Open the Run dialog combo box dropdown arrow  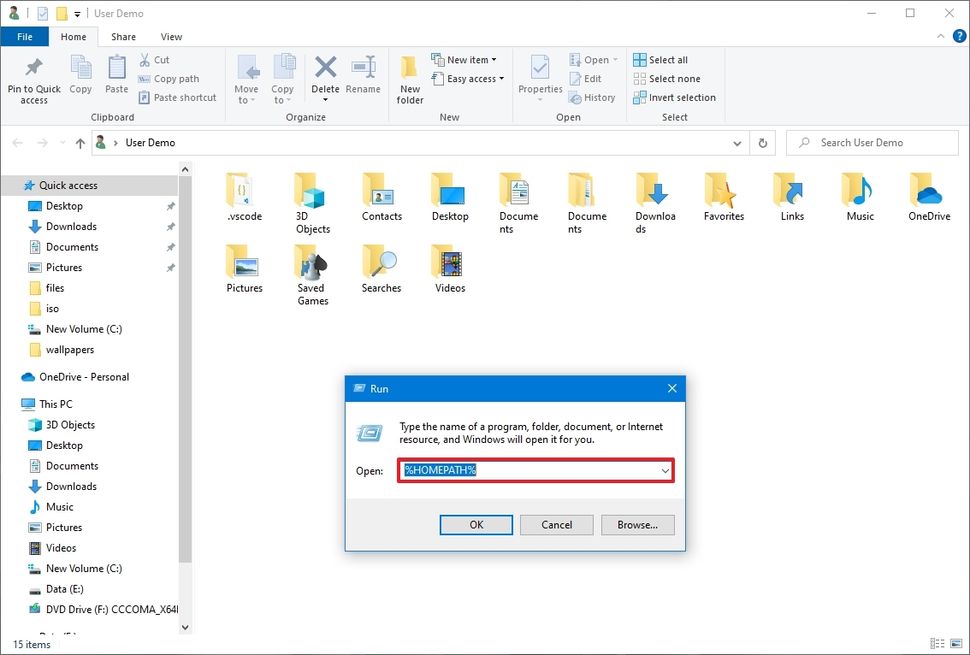(x=663, y=470)
